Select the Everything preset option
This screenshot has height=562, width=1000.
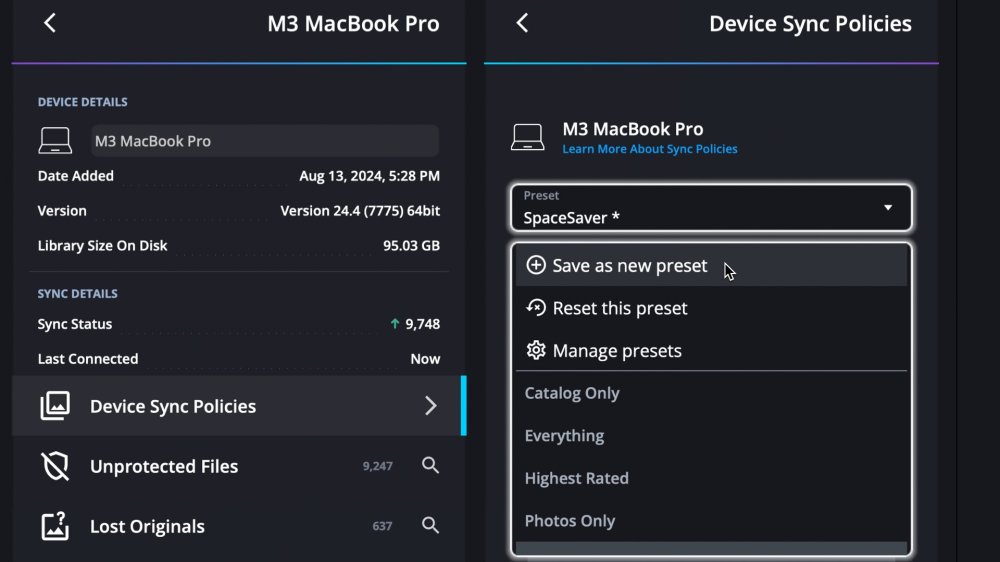point(564,436)
